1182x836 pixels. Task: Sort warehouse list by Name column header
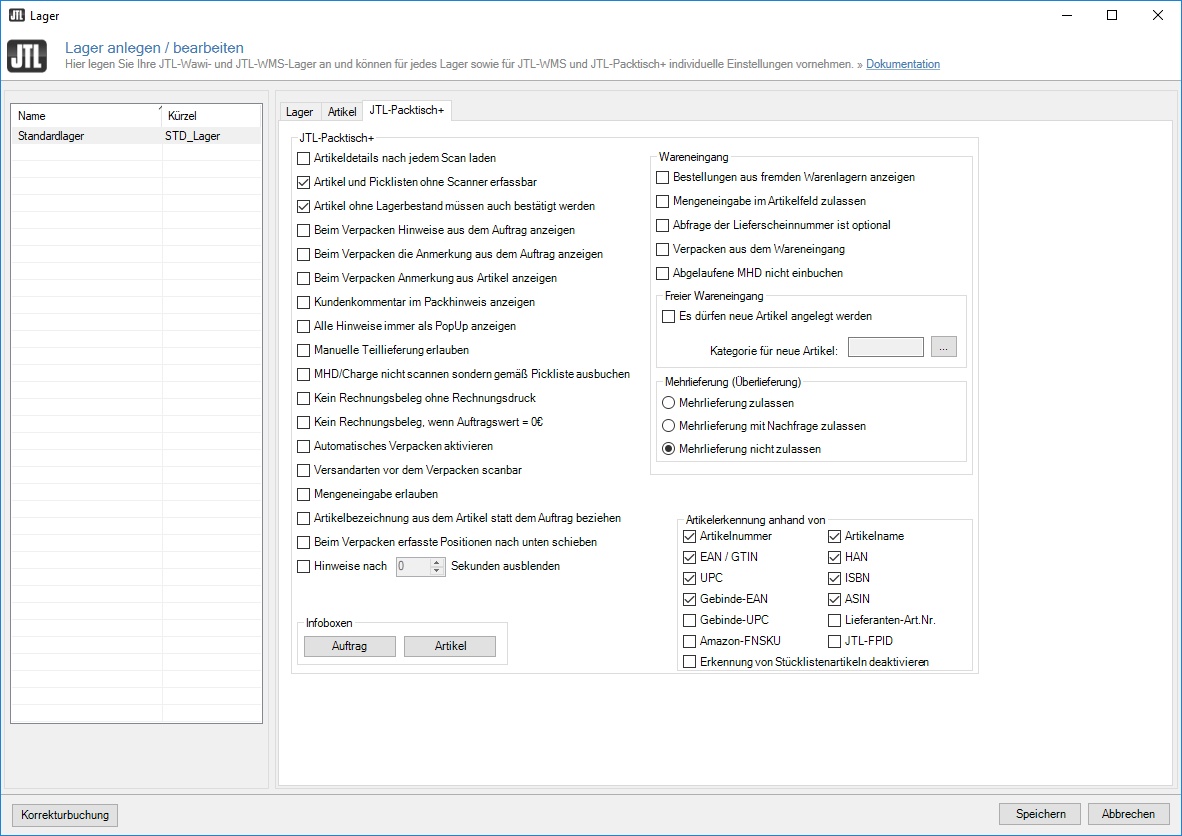[x=85, y=116]
